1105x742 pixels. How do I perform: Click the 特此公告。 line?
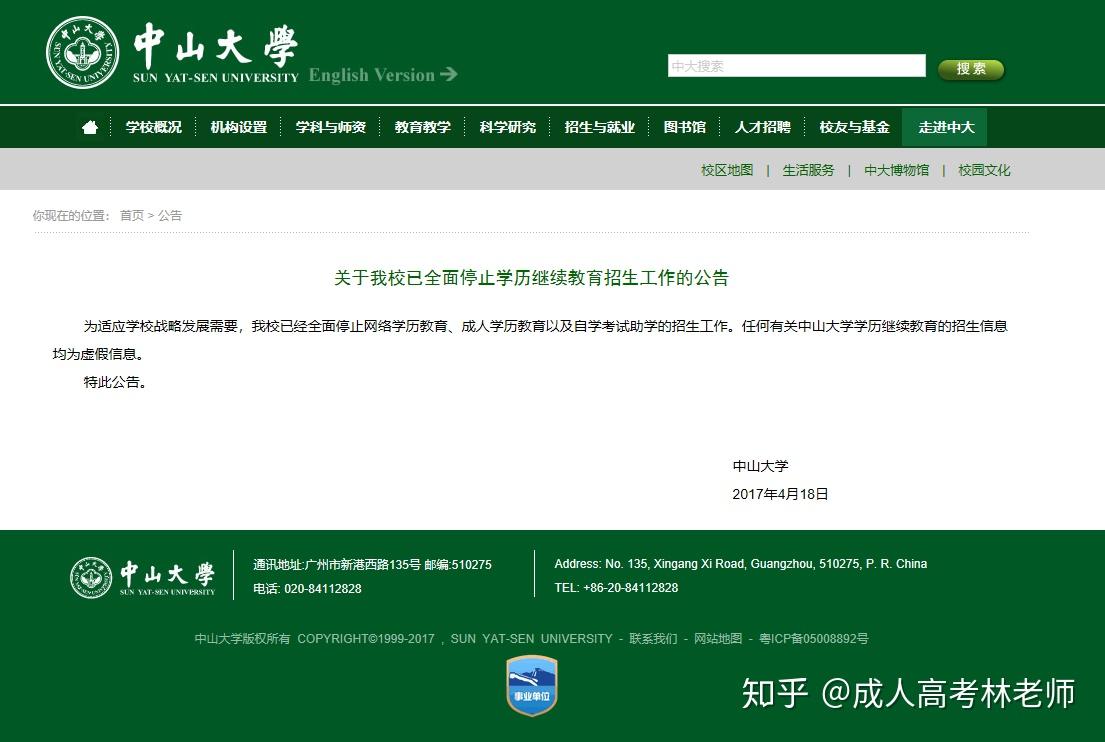115,382
